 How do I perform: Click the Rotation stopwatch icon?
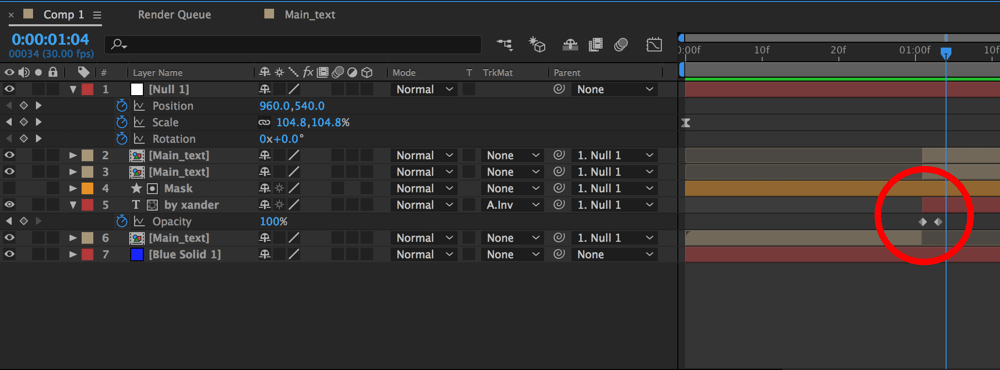click(122, 139)
